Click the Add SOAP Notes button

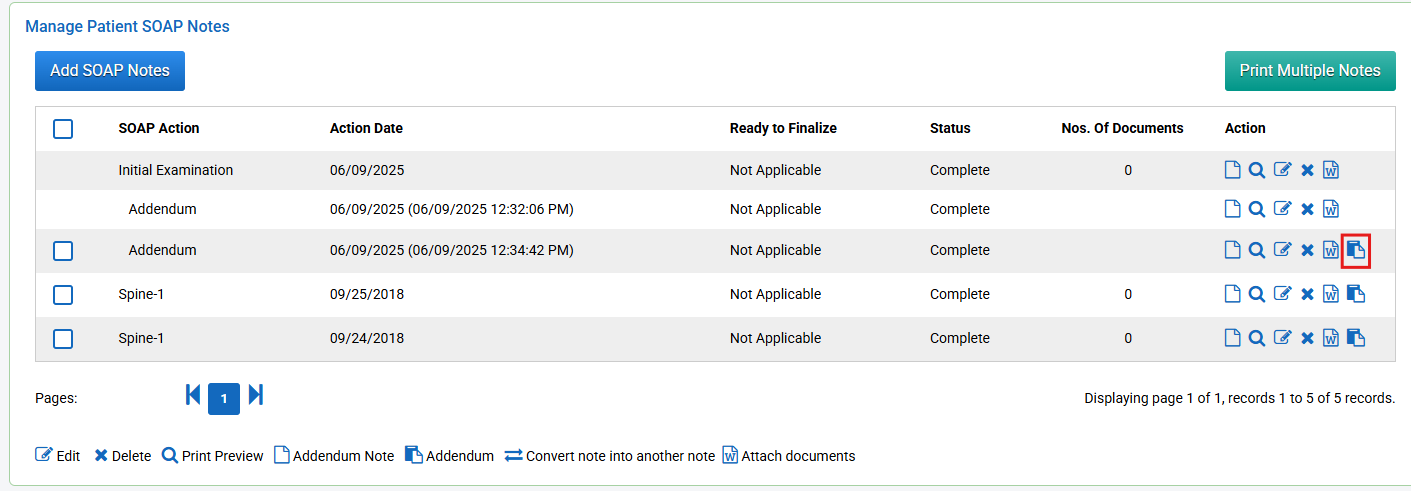tap(110, 71)
